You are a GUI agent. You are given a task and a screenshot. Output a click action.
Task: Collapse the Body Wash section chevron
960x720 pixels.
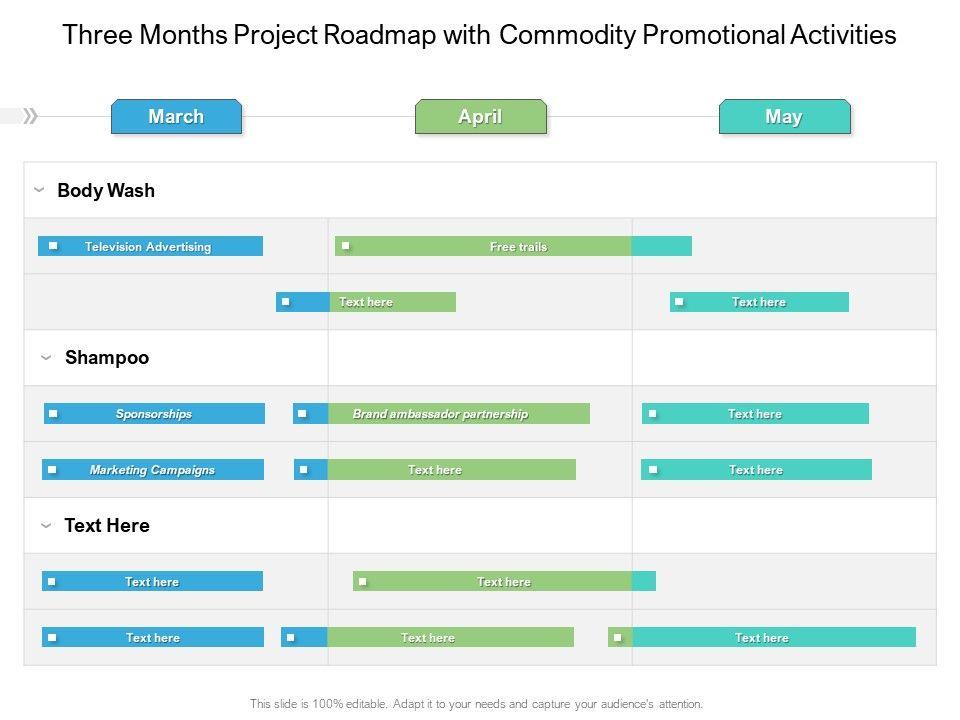(39, 189)
